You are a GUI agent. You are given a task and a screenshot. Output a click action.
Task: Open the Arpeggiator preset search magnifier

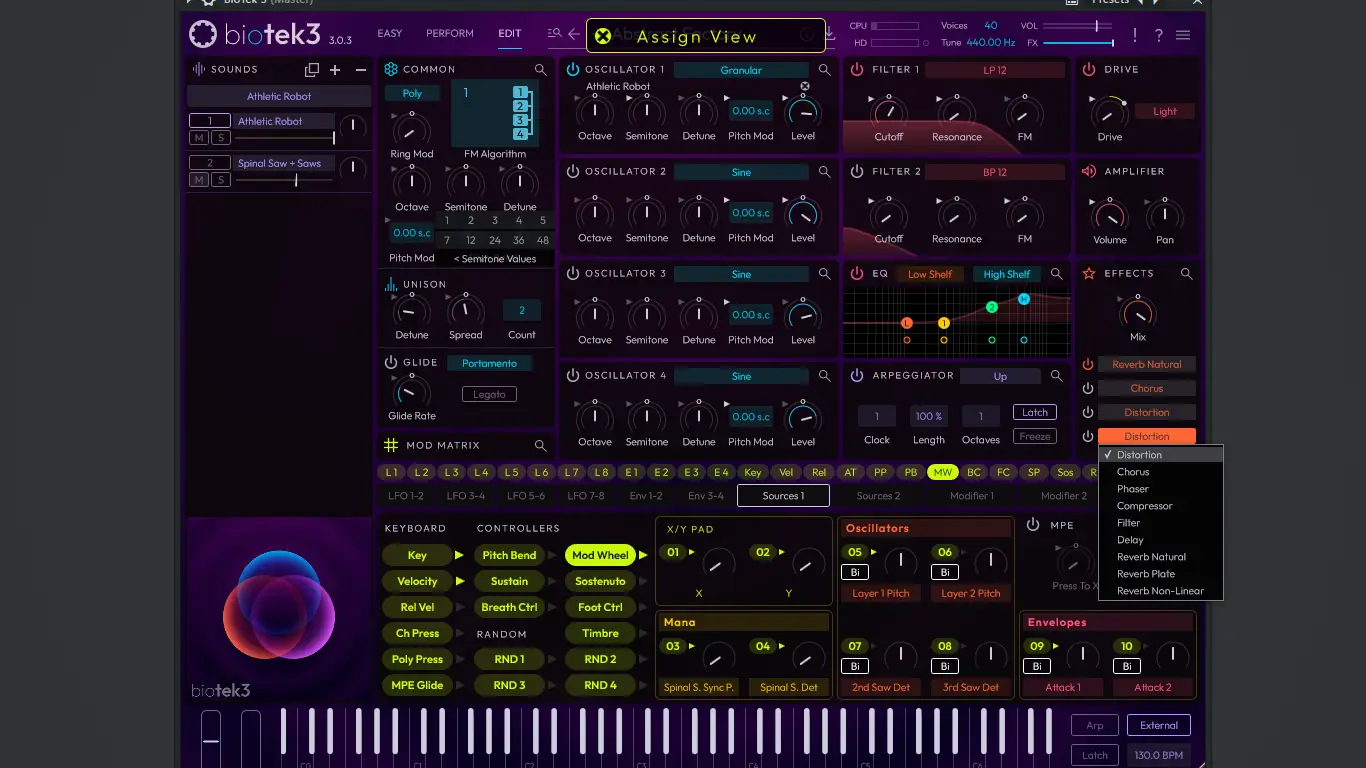1057,376
